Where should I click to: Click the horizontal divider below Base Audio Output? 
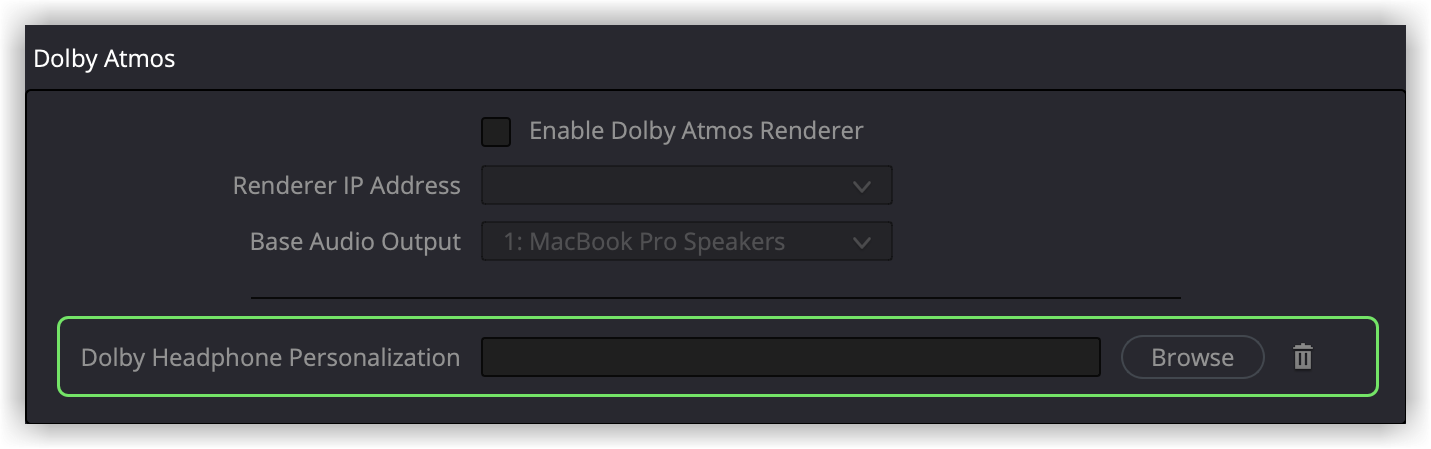pos(715,298)
